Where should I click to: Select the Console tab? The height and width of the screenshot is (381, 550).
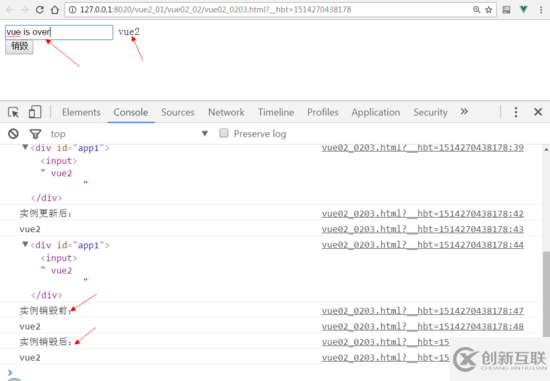[x=130, y=112]
